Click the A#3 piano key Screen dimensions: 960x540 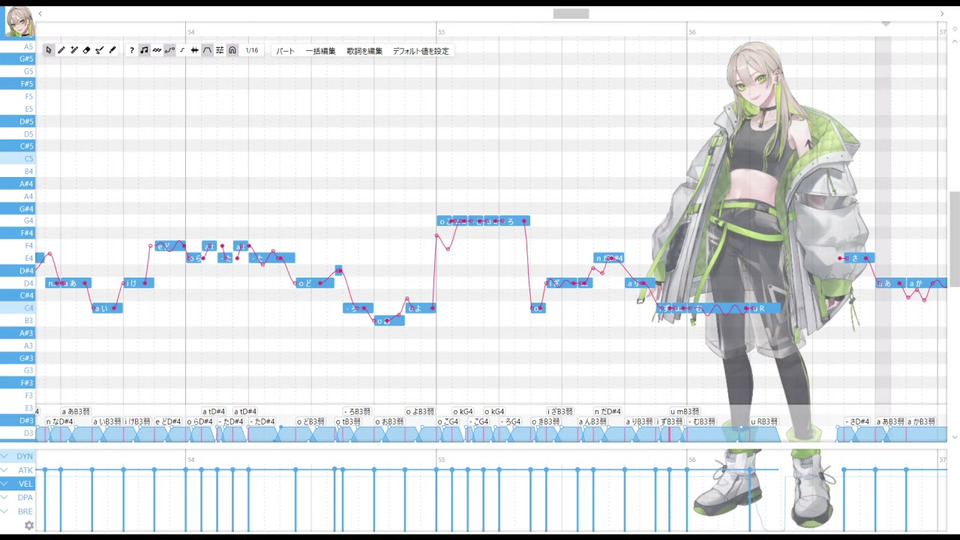click(18, 332)
